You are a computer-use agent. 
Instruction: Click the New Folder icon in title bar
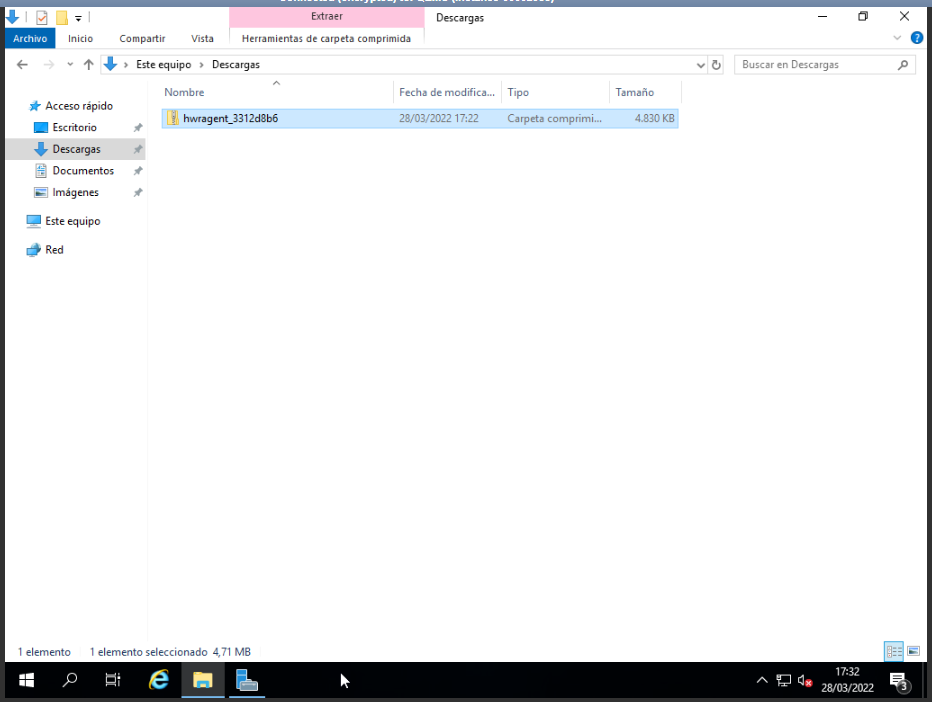(61, 18)
